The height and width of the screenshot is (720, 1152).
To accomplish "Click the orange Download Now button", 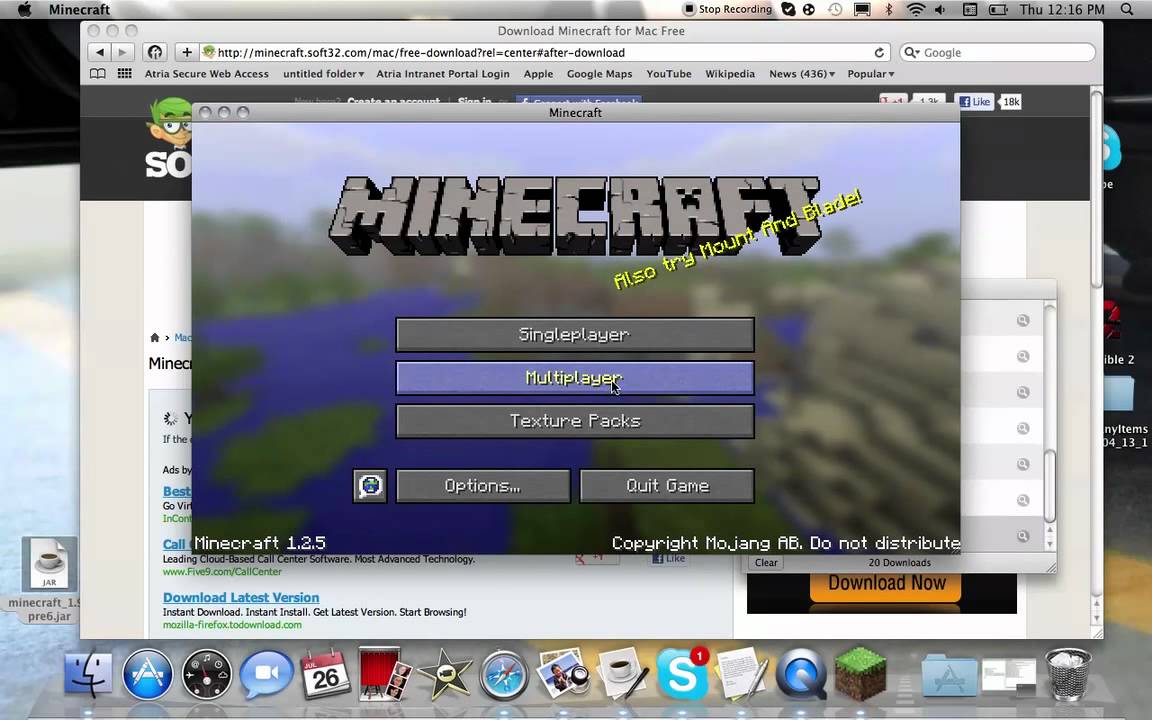I will tap(887, 585).
